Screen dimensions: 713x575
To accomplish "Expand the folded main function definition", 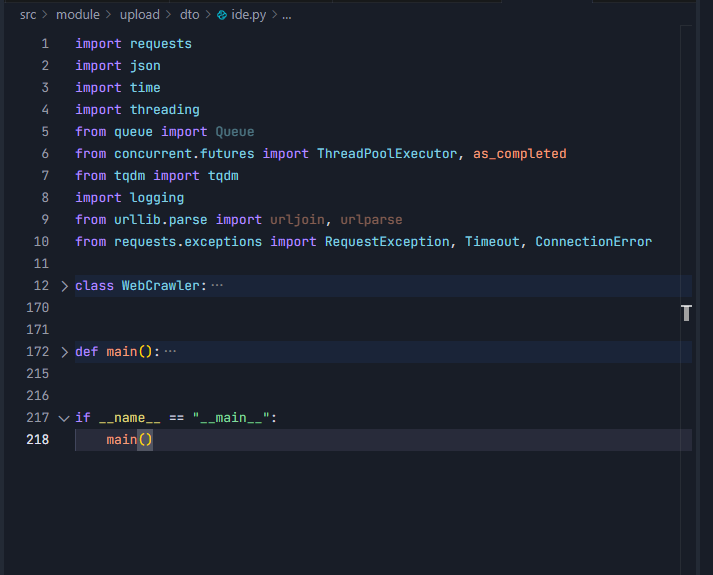I will coord(65,352).
